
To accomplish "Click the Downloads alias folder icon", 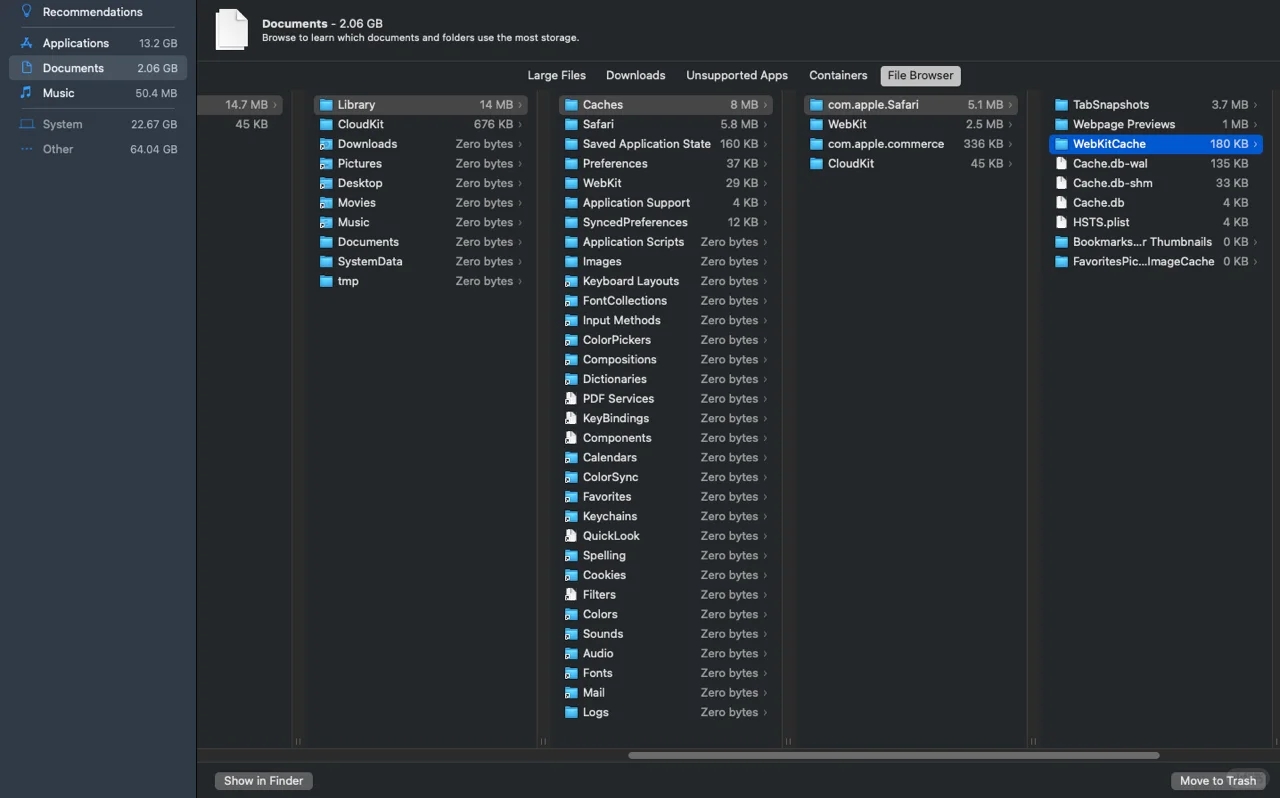I will (x=326, y=144).
